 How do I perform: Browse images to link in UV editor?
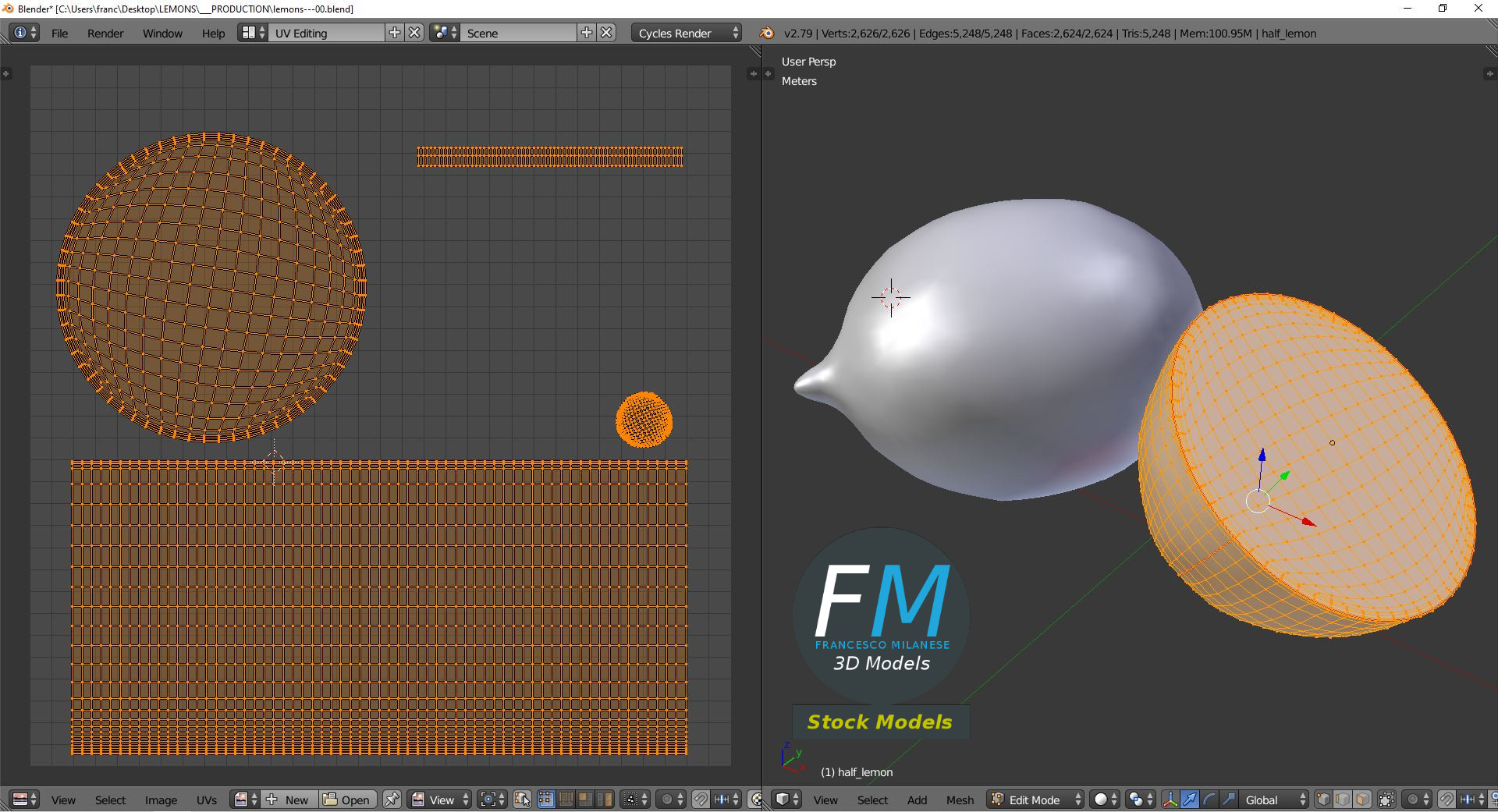(246, 800)
